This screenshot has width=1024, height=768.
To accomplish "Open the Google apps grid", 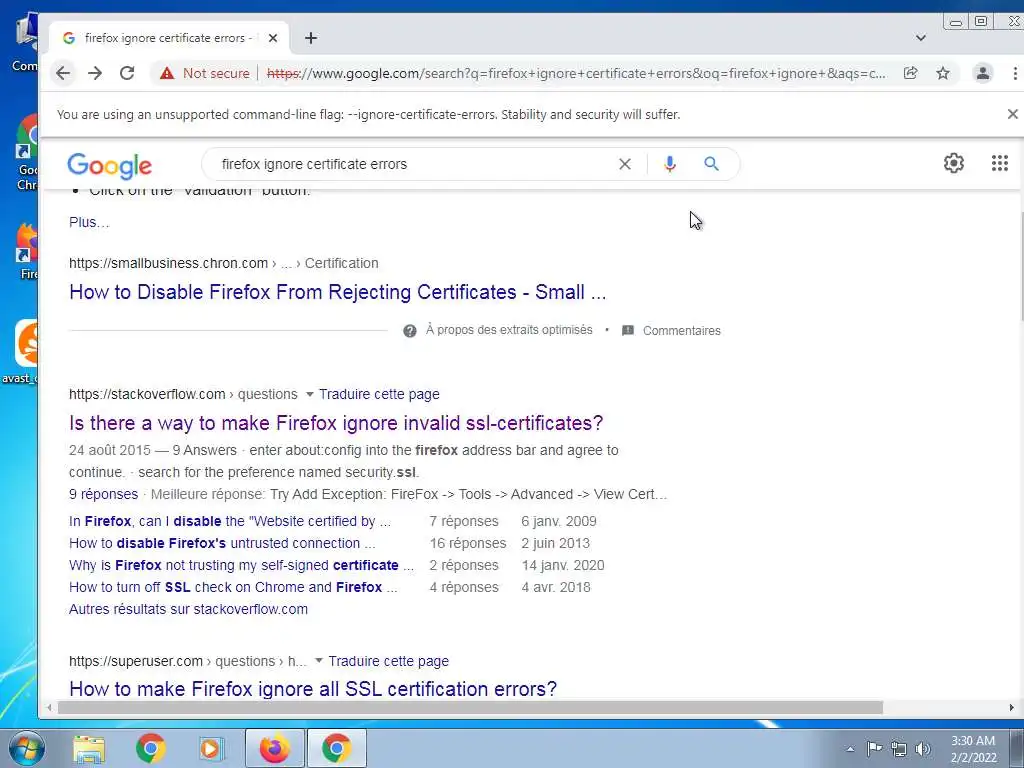I will 999,163.
